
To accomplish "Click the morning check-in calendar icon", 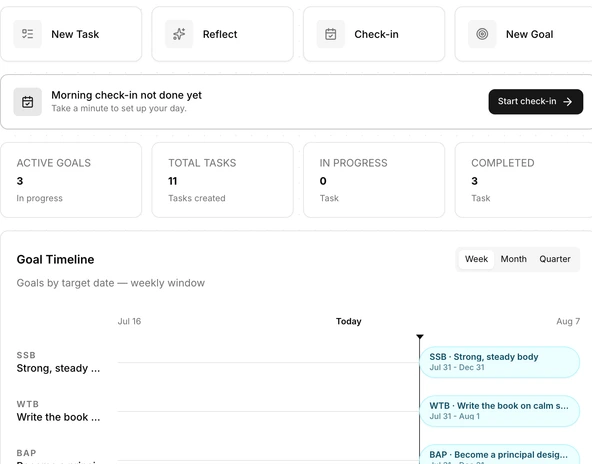I will (x=28, y=102).
